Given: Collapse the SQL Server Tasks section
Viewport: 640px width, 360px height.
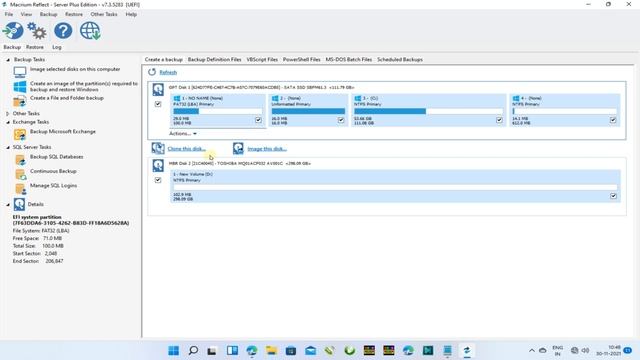Looking at the screenshot, I should coord(8,147).
